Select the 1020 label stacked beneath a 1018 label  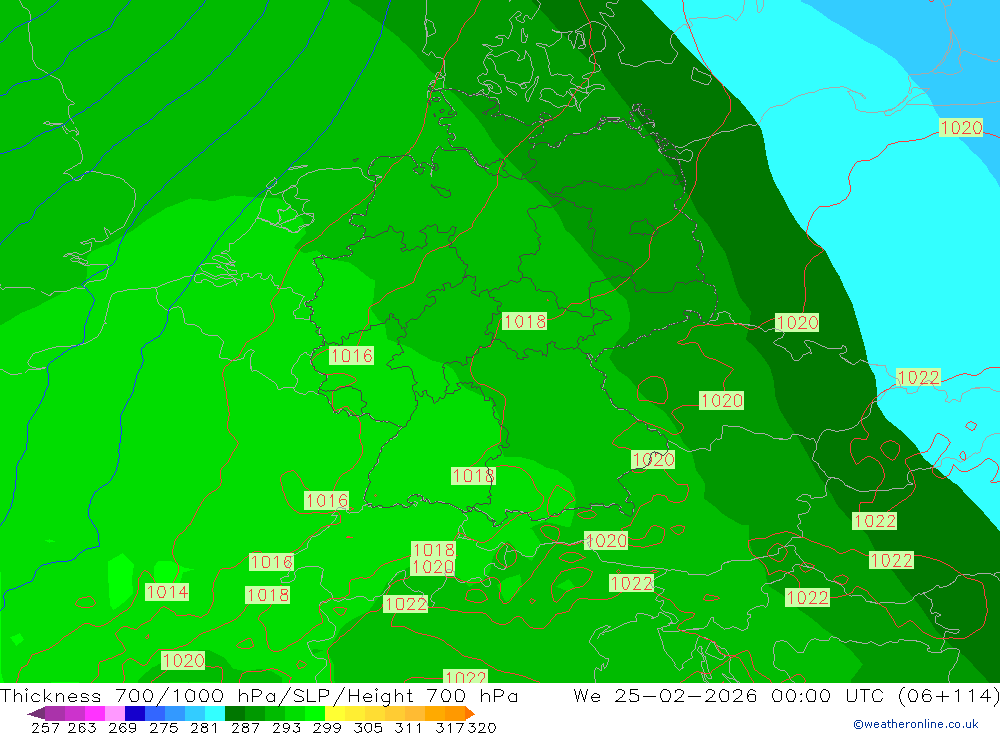(432, 566)
